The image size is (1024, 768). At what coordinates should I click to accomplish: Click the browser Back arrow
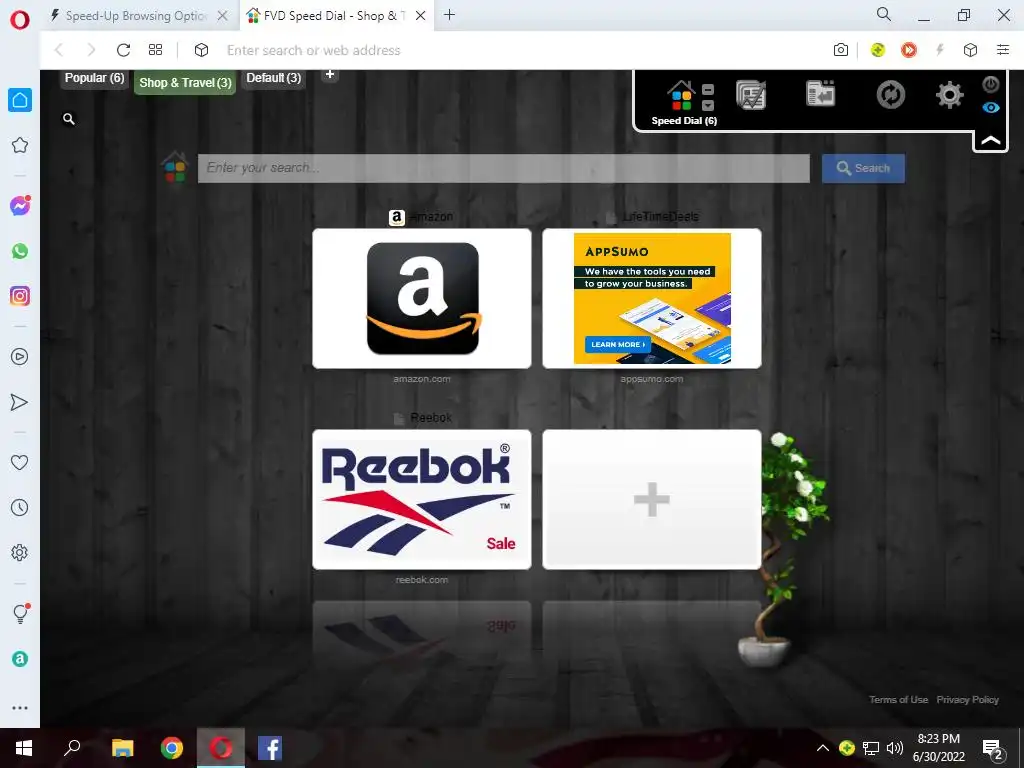(x=59, y=50)
